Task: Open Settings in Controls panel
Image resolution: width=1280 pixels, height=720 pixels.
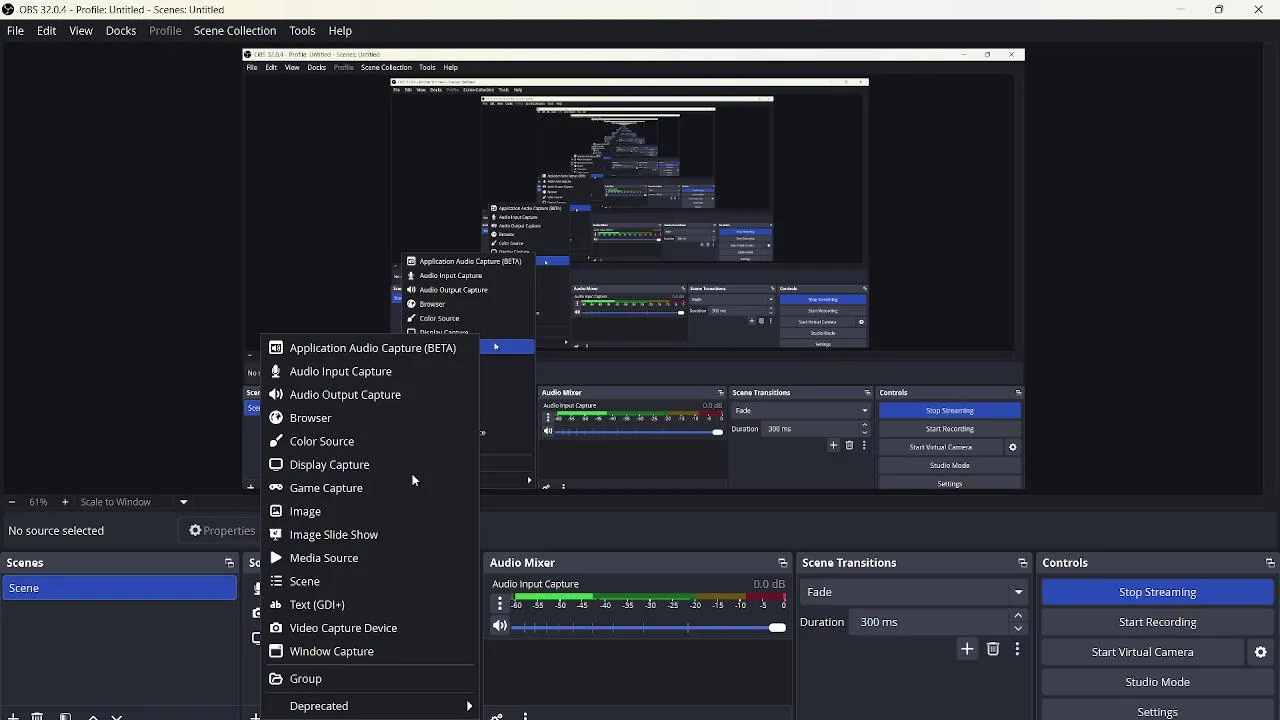Action: tap(1157, 711)
